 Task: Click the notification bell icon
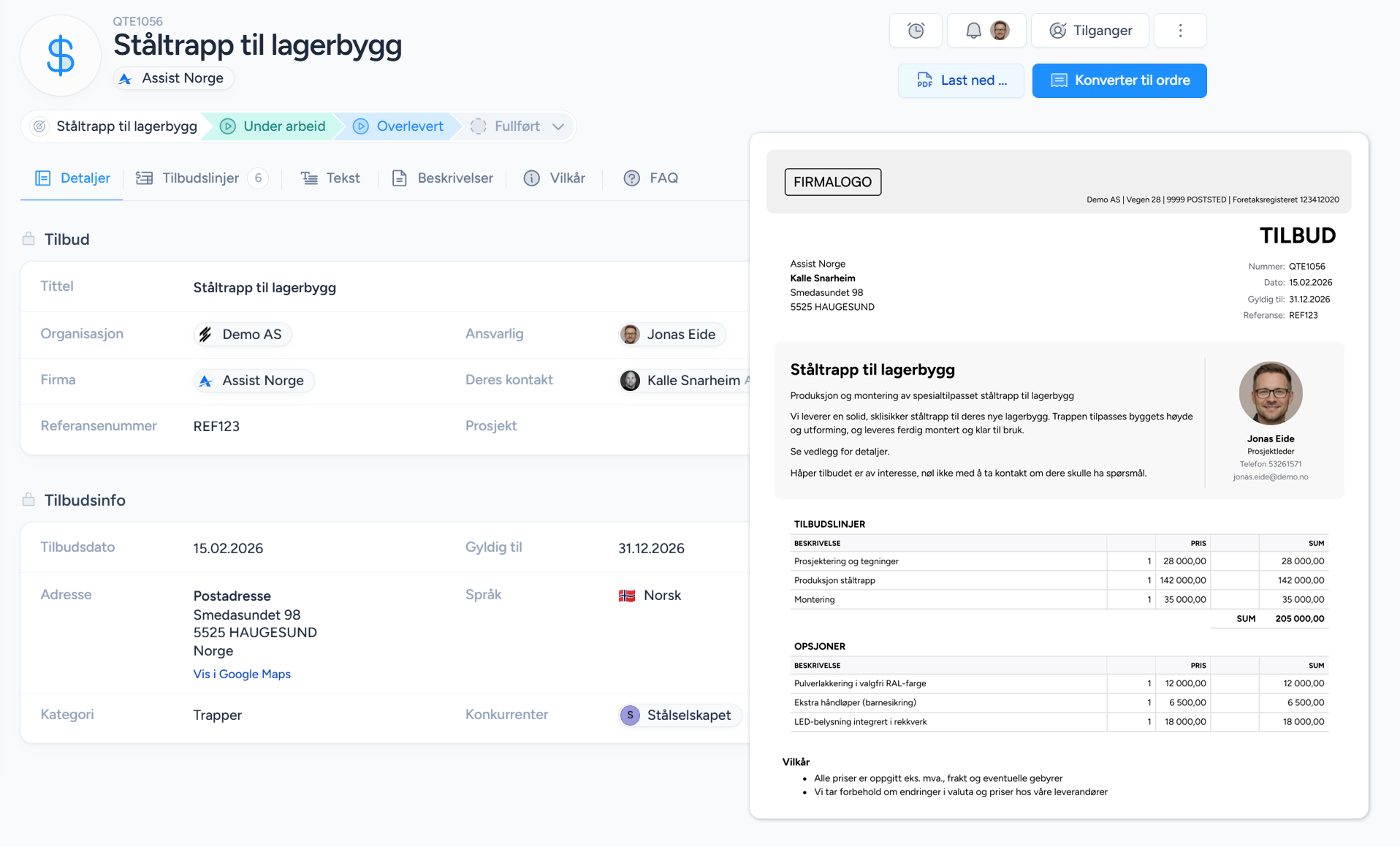(x=973, y=31)
